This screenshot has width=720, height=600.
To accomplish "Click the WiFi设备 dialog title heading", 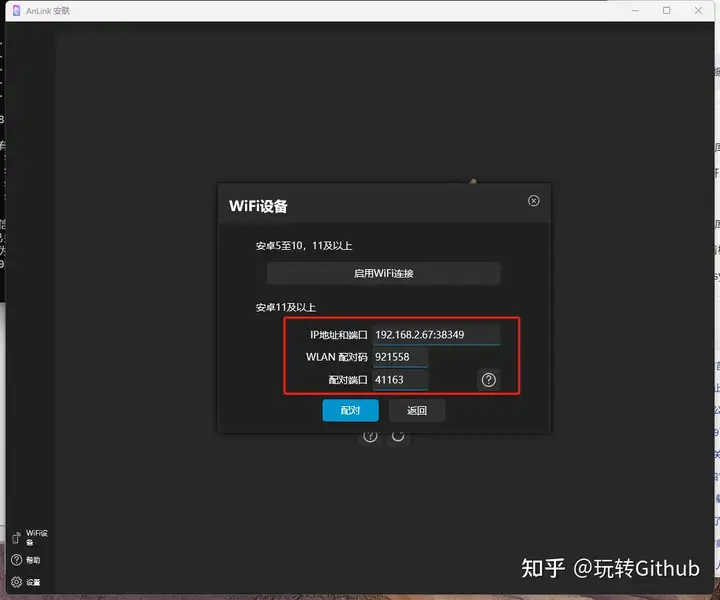I will (258, 206).
